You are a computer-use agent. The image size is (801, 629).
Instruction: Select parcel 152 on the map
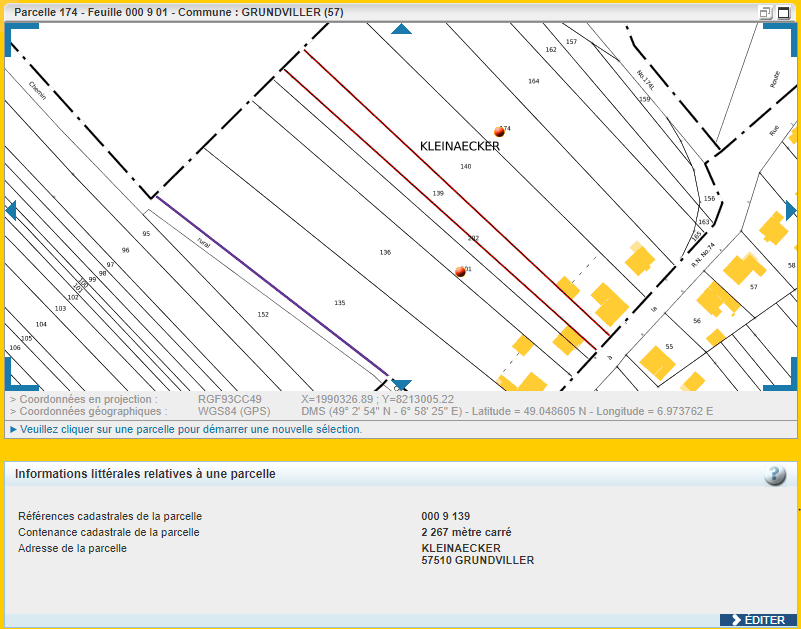coord(263,314)
